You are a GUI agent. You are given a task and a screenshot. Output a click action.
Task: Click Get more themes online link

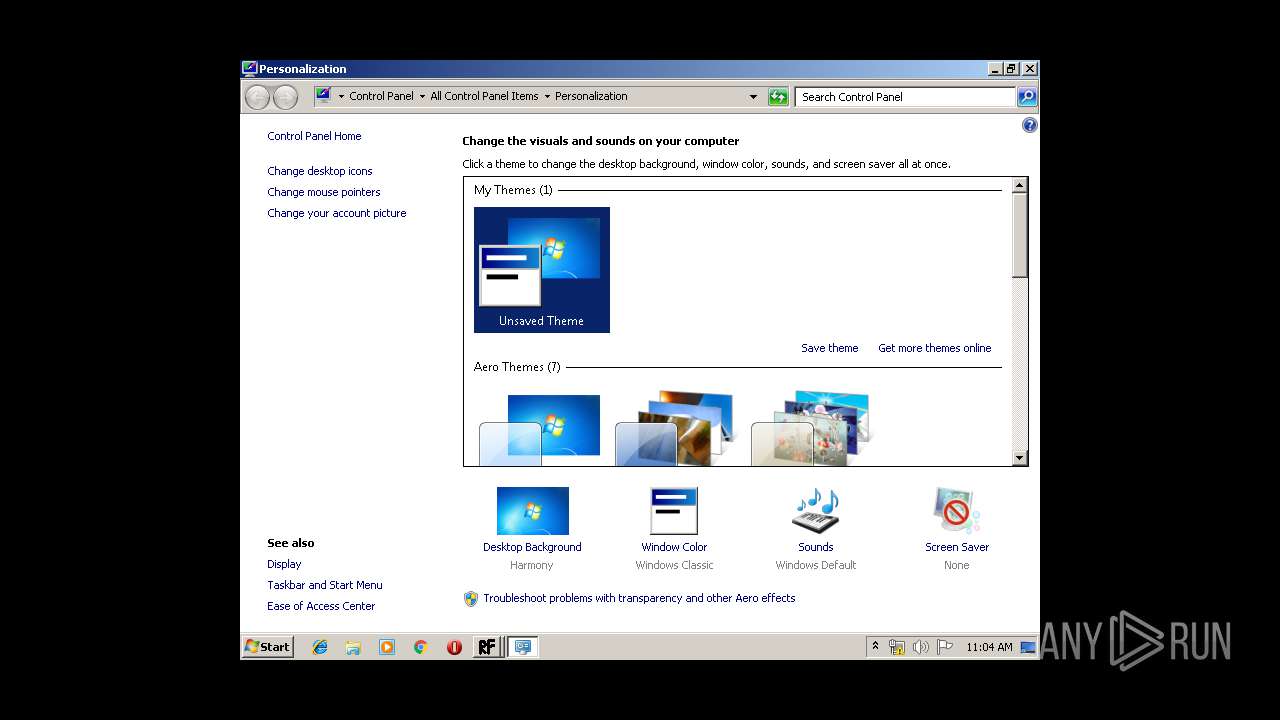(935, 348)
